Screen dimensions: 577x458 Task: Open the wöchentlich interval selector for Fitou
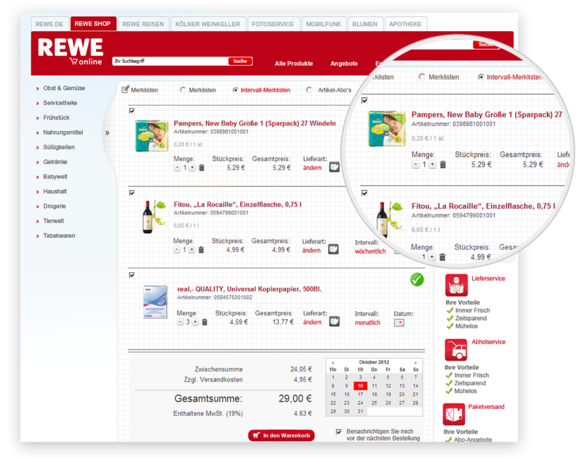point(370,251)
